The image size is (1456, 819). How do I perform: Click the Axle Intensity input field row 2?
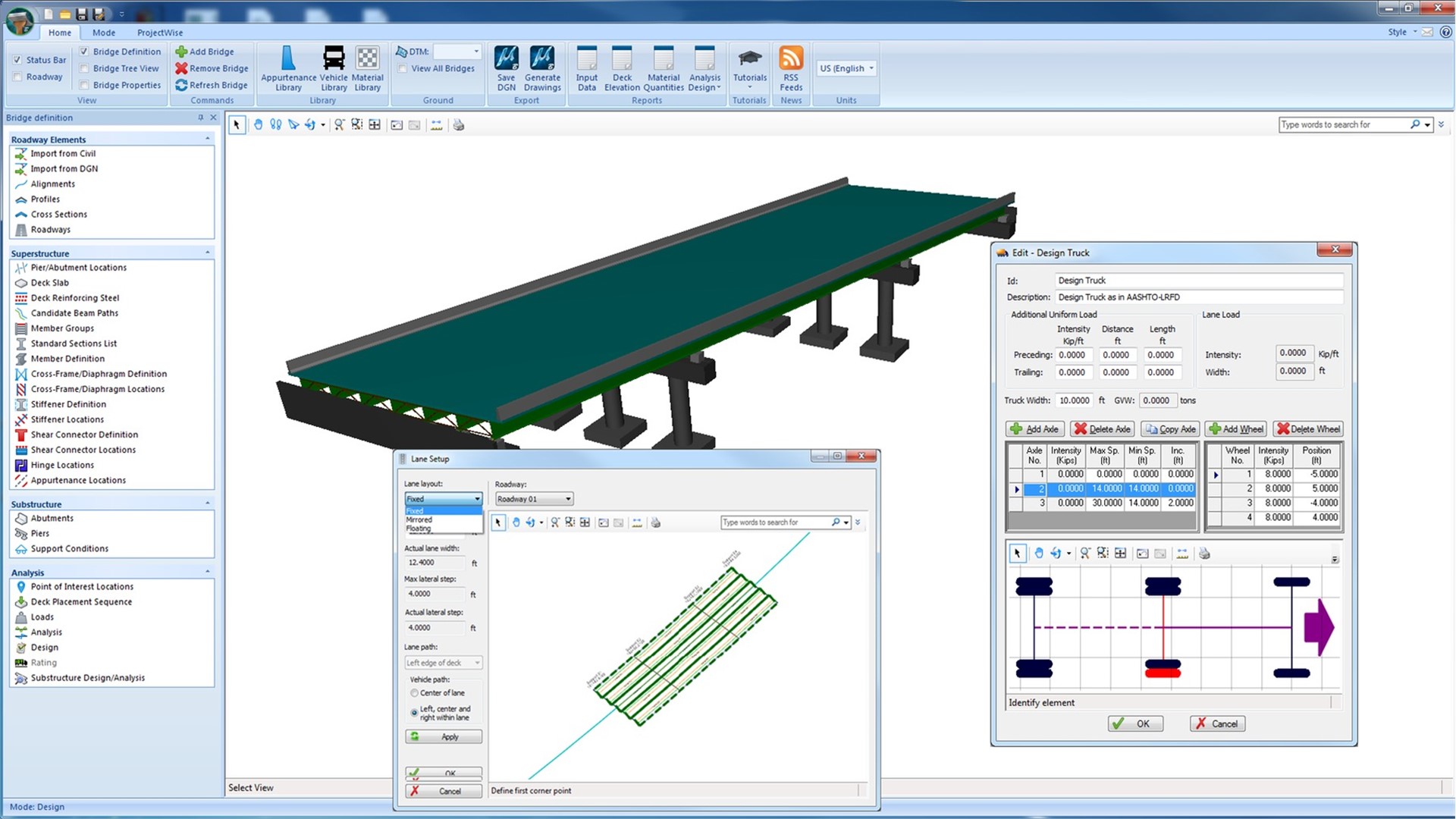tap(1065, 488)
